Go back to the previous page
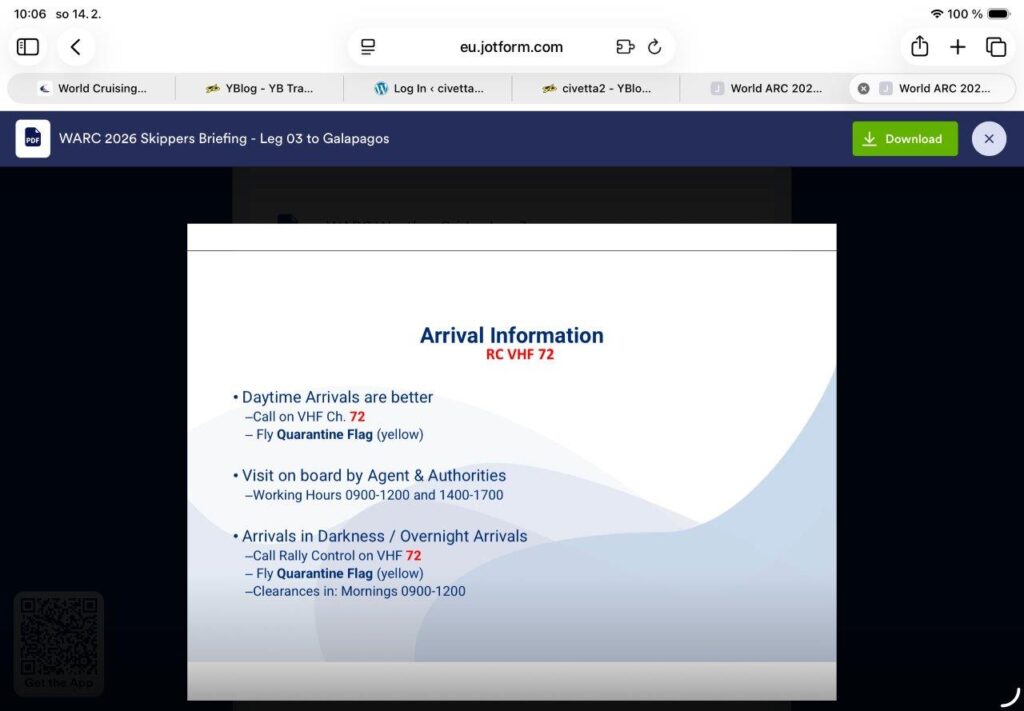This screenshot has height=711, width=1024. click(x=76, y=47)
